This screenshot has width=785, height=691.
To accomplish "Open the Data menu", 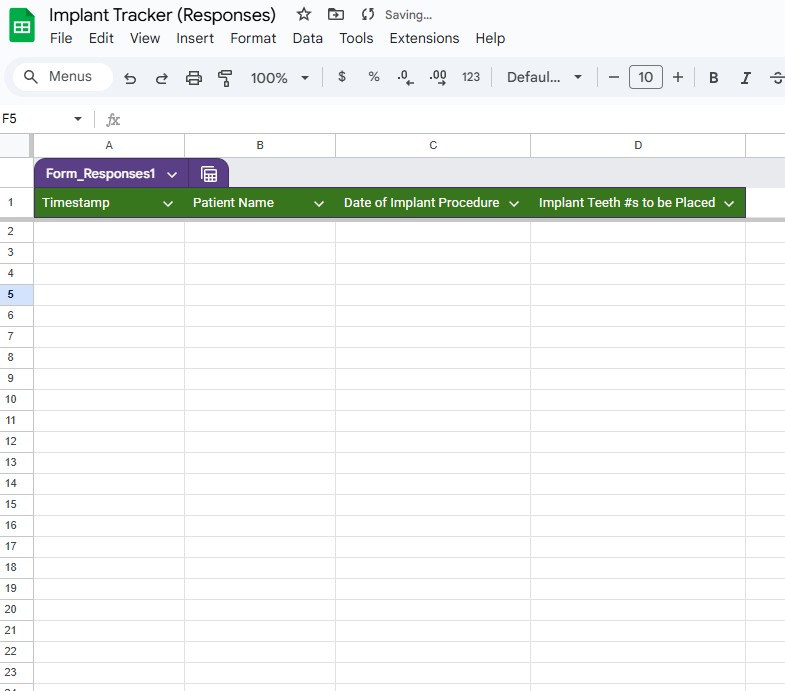I will pos(307,38).
